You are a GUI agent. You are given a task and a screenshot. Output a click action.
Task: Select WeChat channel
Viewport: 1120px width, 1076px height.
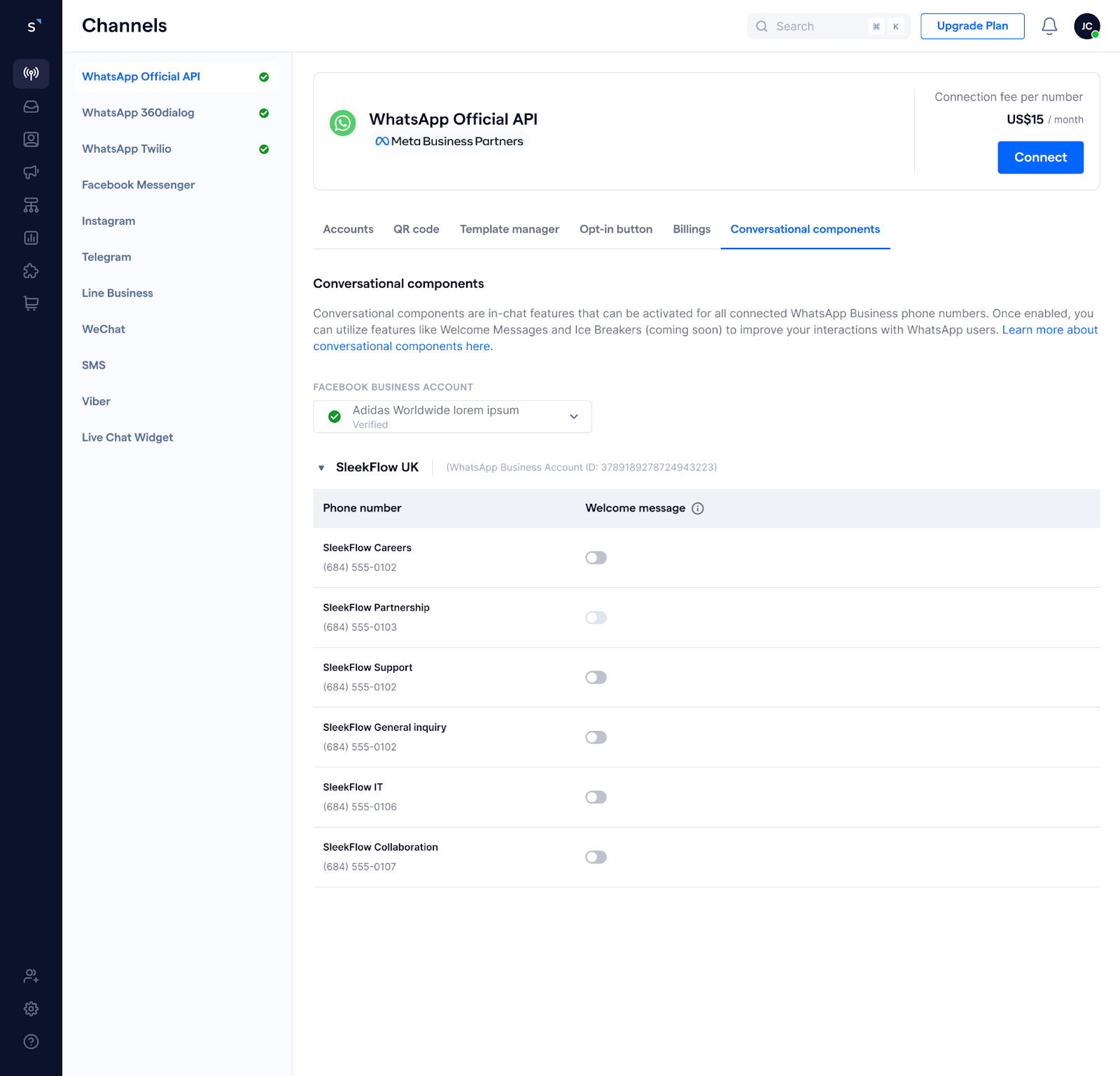click(176, 329)
